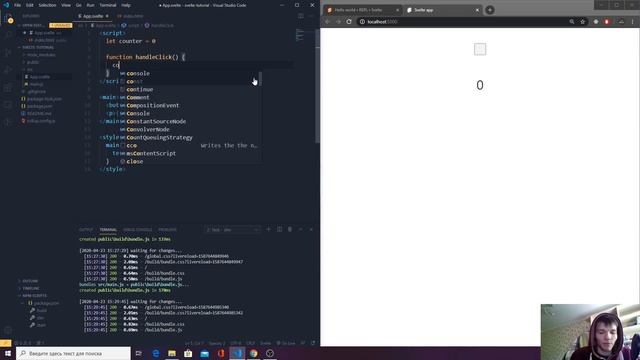Open Source Control view in activity bar
The height and width of the screenshot is (360, 640).
click(x=8, y=53)
